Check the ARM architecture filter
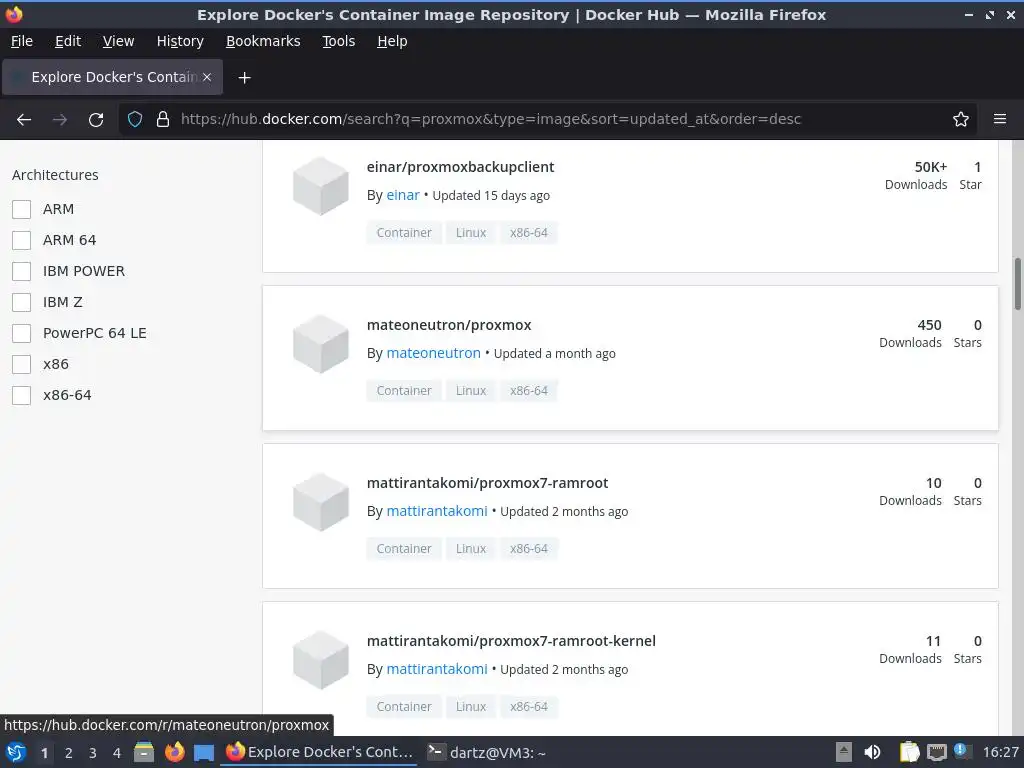This screenshot has height=768, width=1024. click(x=22, y=209)
